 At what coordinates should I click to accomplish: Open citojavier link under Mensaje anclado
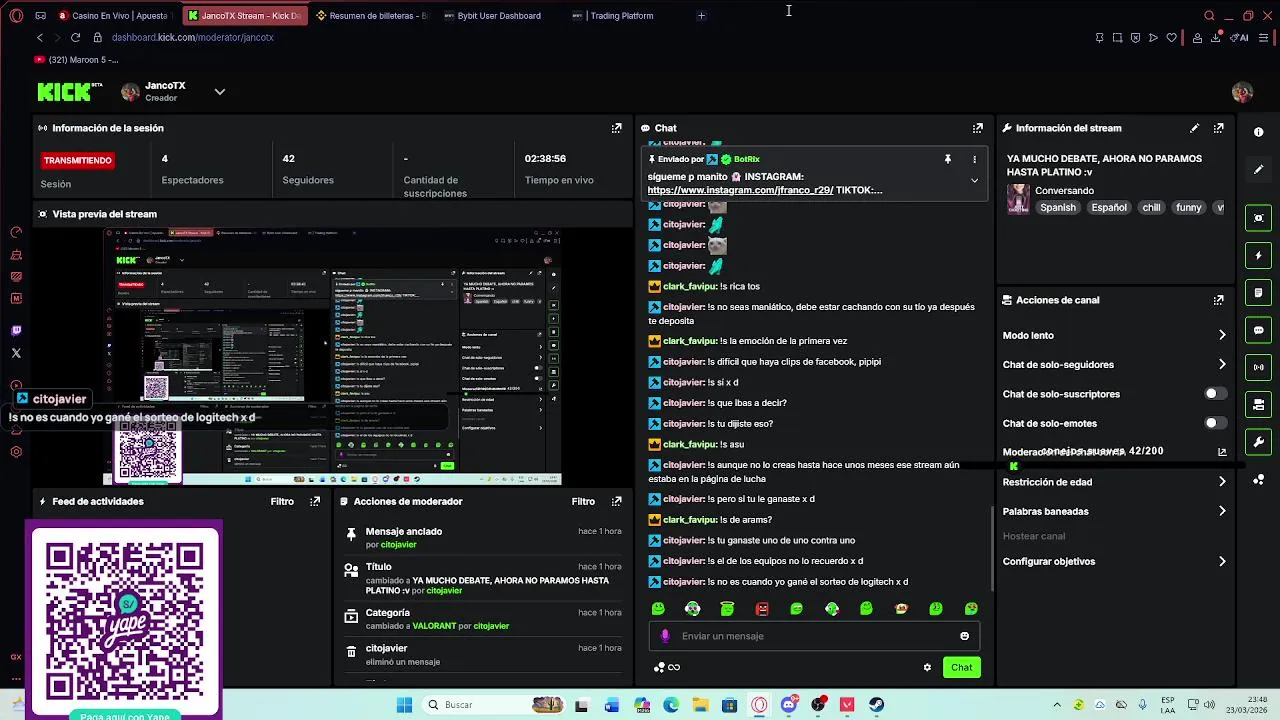(398, 545)
